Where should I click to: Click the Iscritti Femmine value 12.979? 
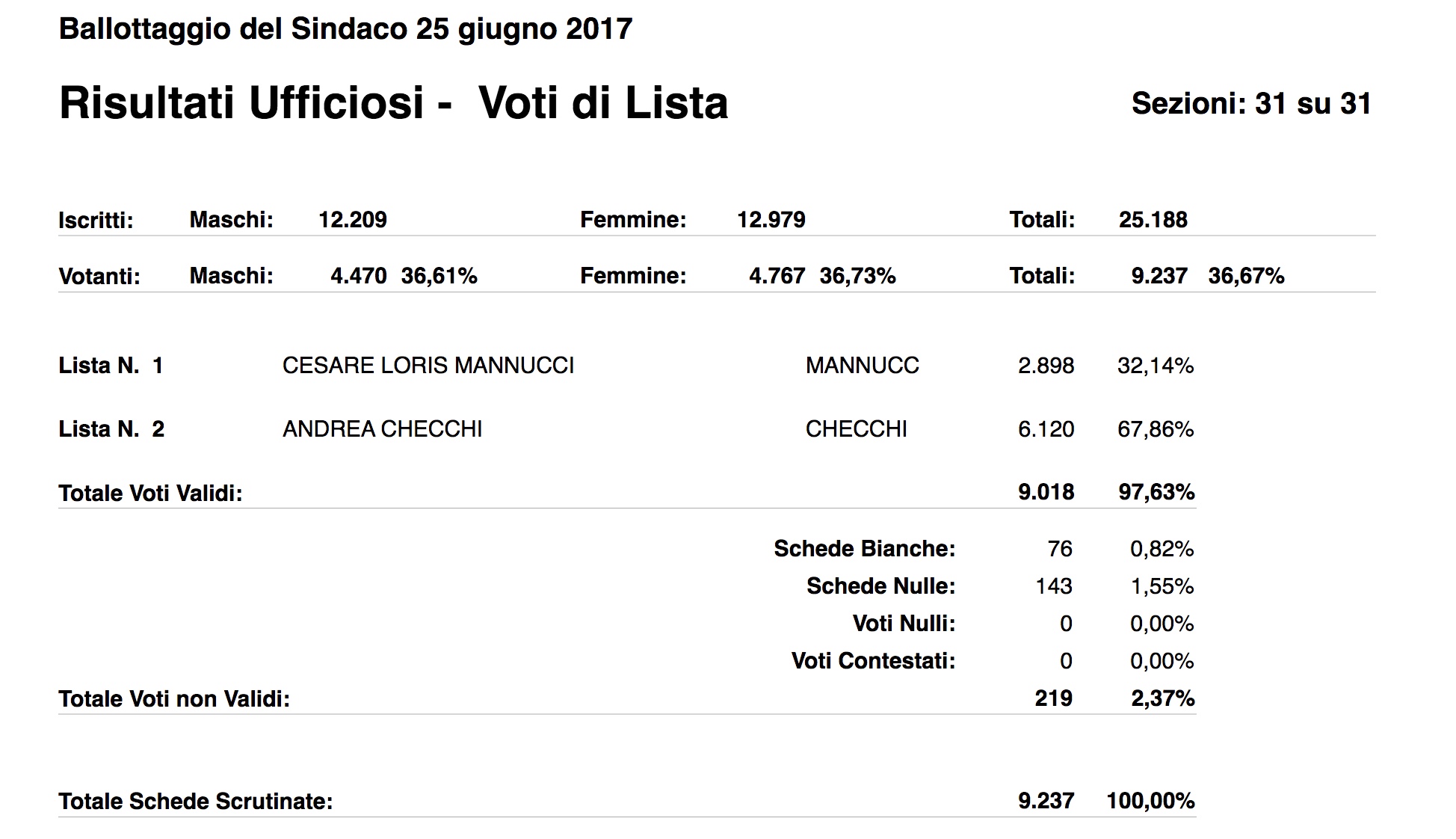(771, 220)
